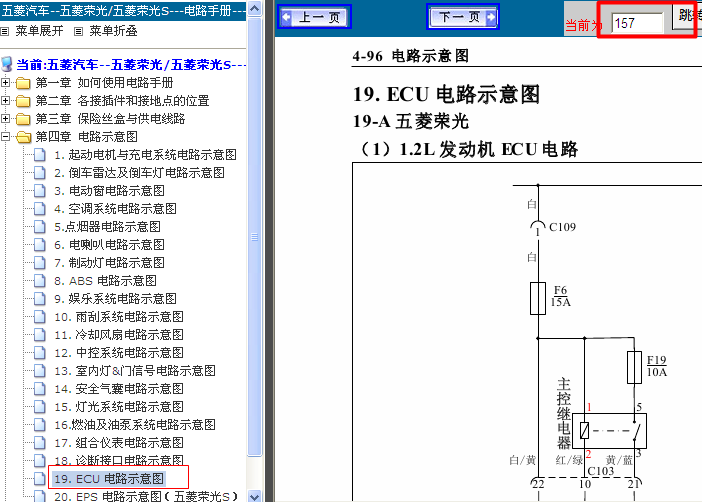Expand 第三章 保险丝盒与供电线路 with plus box
Screen dimensions: 702x502
pos(5,118)
